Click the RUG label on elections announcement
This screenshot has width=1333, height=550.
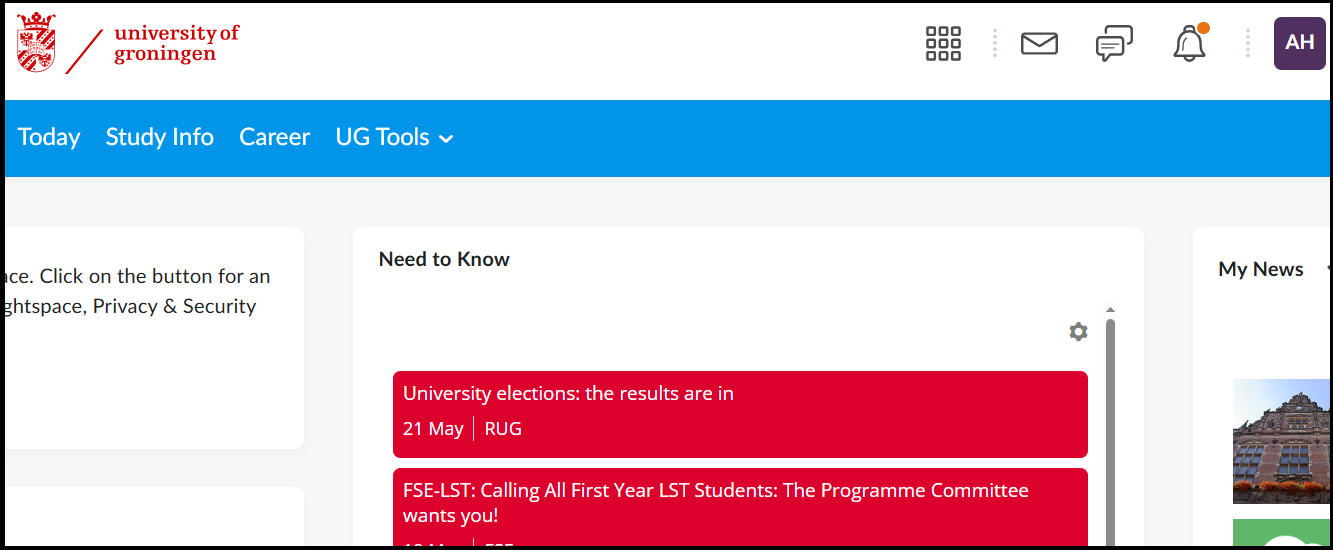click(x=503, y=429)
